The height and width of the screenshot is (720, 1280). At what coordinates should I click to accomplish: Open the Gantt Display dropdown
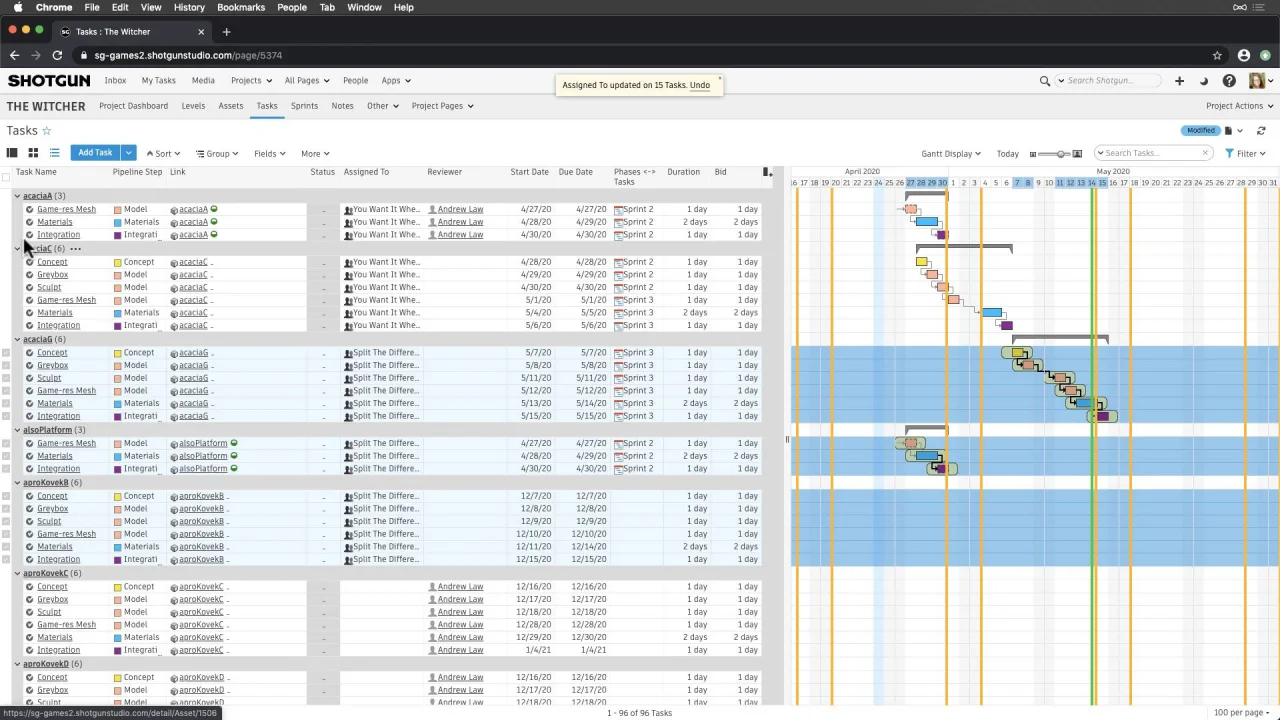click(951, 154)
